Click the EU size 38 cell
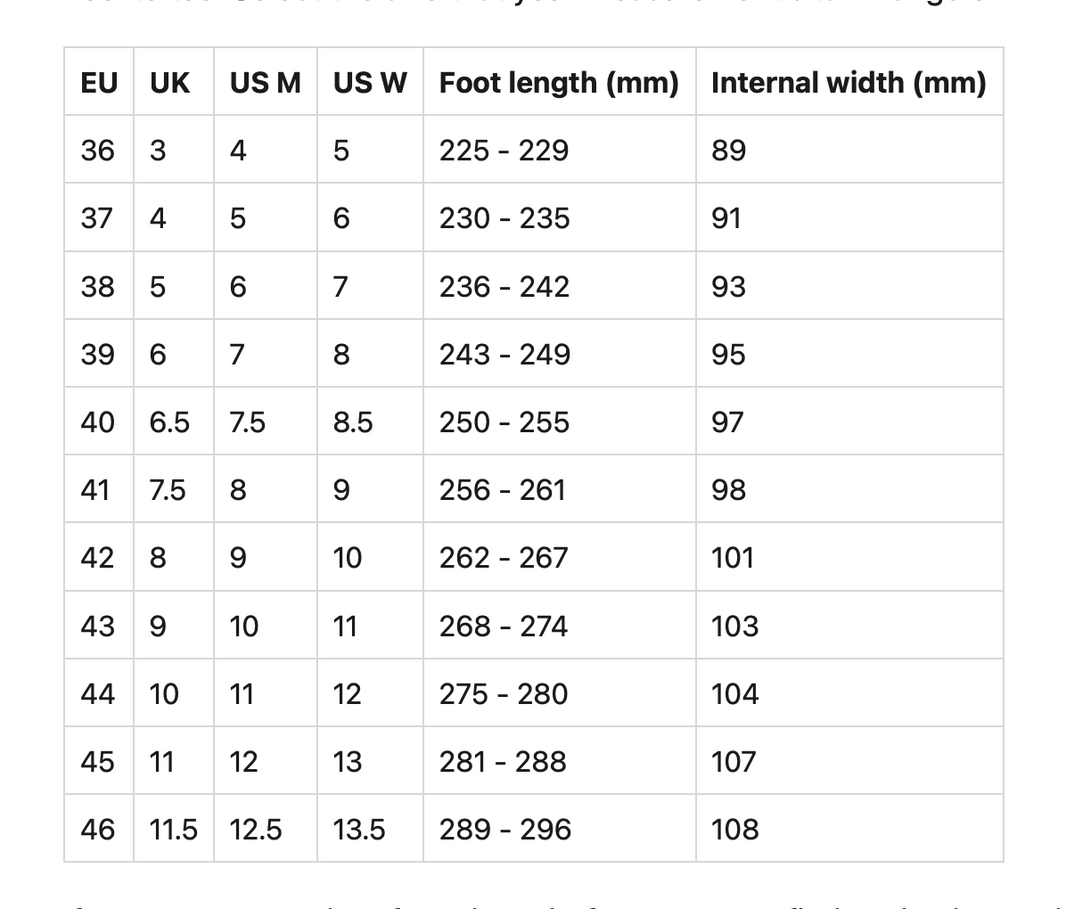The image size is (1066, 909). click(x=98, y=286)
